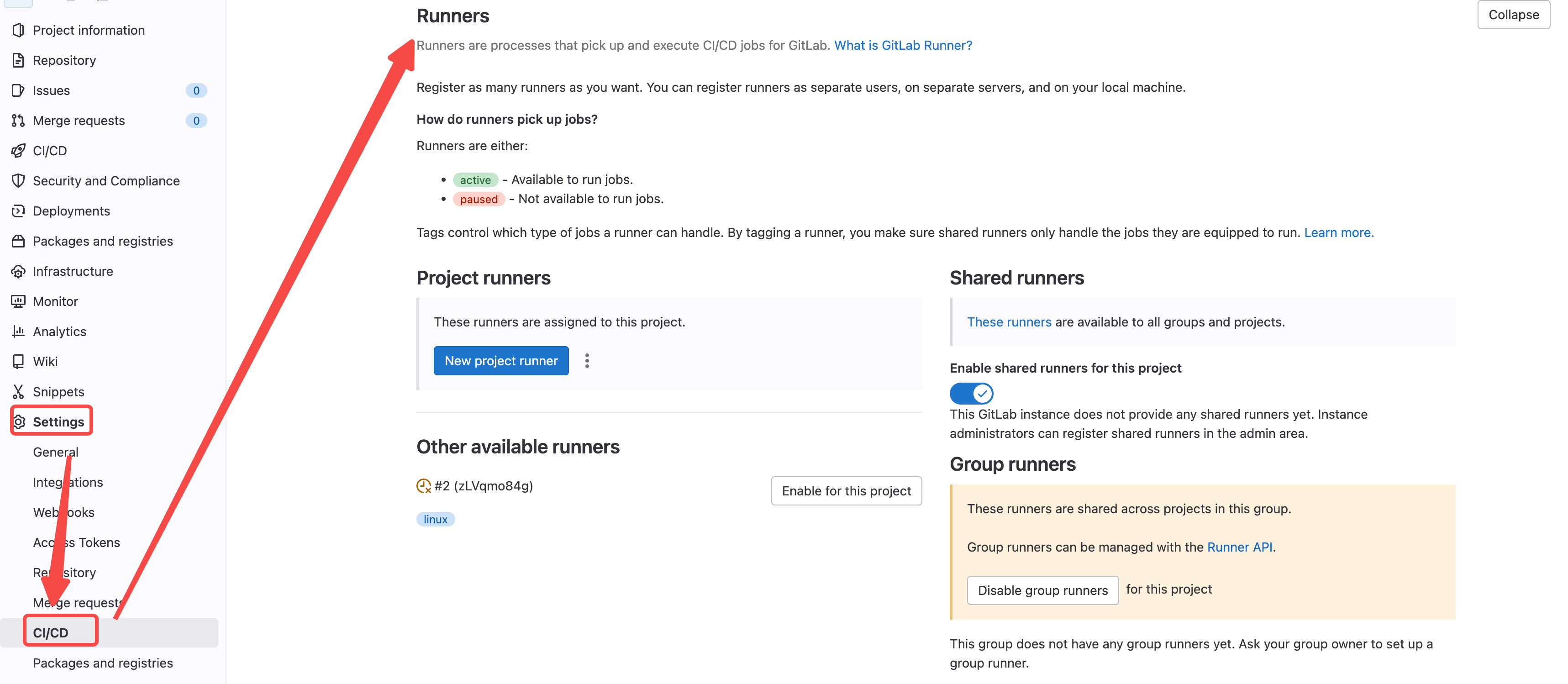The height and width of the screenshot is (684, 1568).
Task: Collapse the Runners section
Action: coord(1513,15)
